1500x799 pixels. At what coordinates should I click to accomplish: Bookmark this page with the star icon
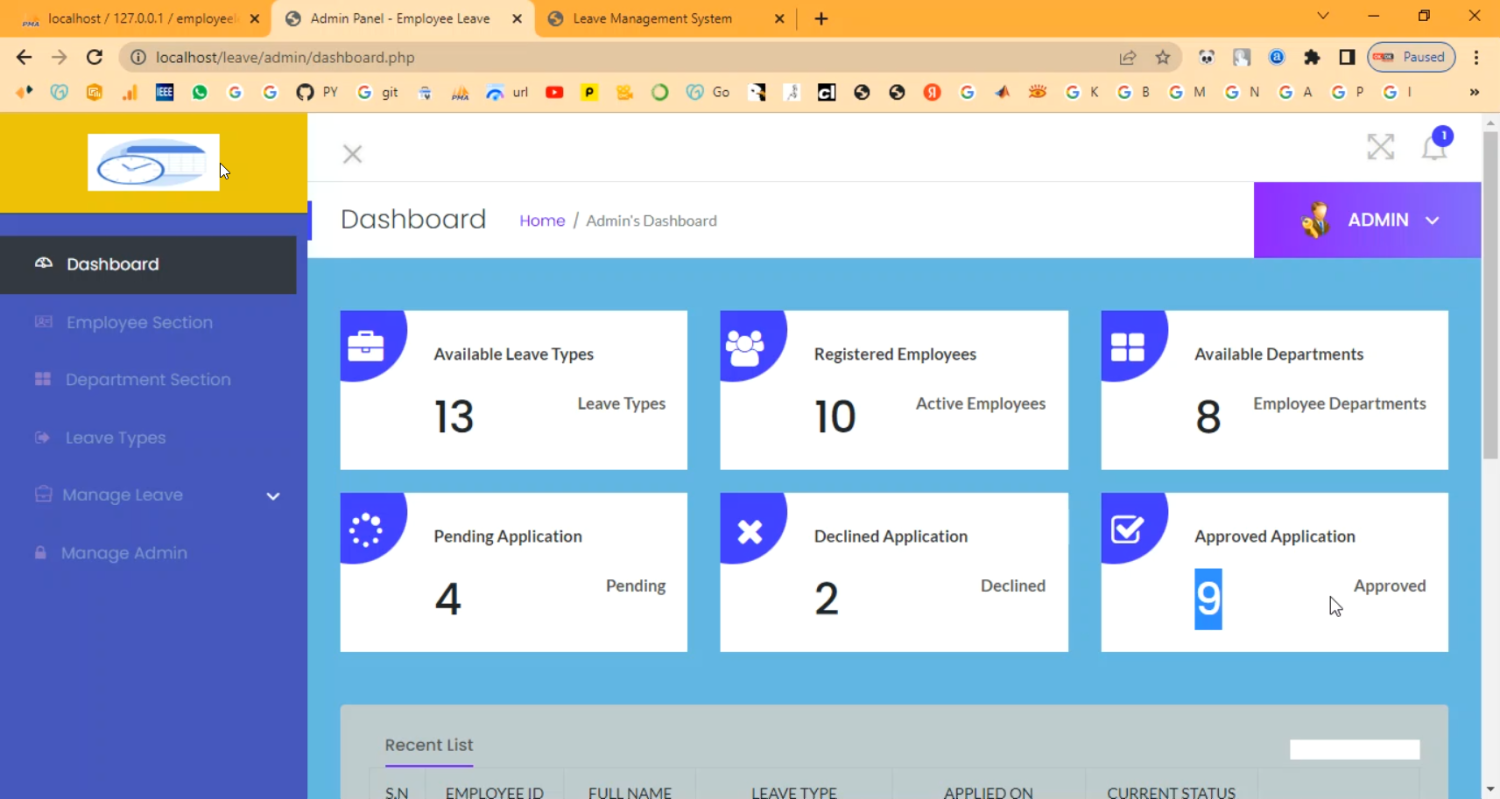click(x=1162, y=58)
